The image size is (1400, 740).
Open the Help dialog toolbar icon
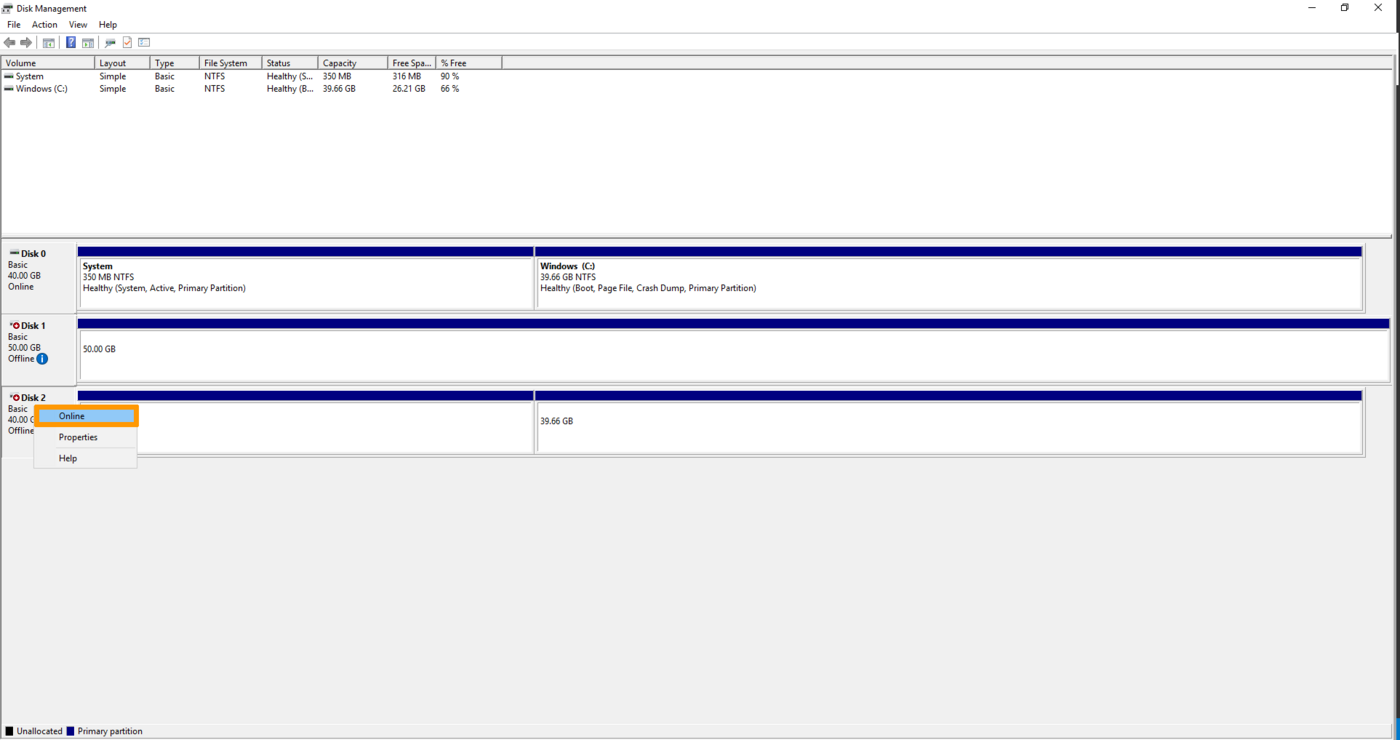[70, 42]
